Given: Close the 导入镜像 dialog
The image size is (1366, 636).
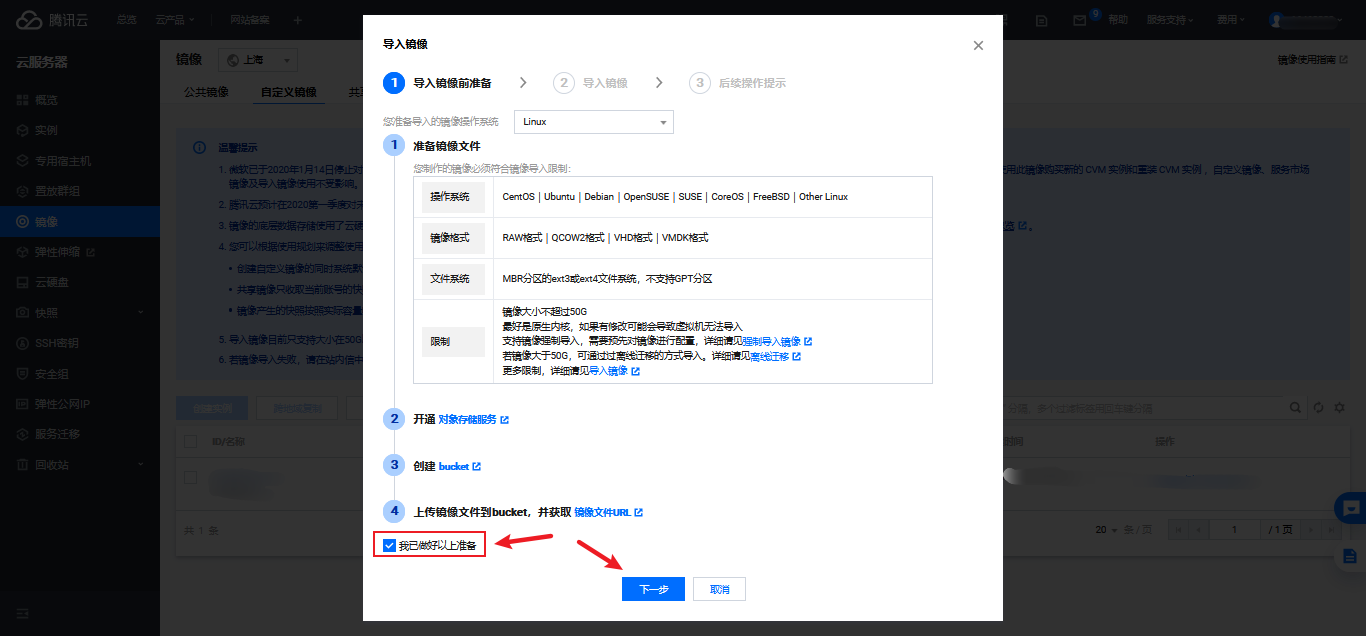Looking at the screenshot, I should tap(978, 45).
